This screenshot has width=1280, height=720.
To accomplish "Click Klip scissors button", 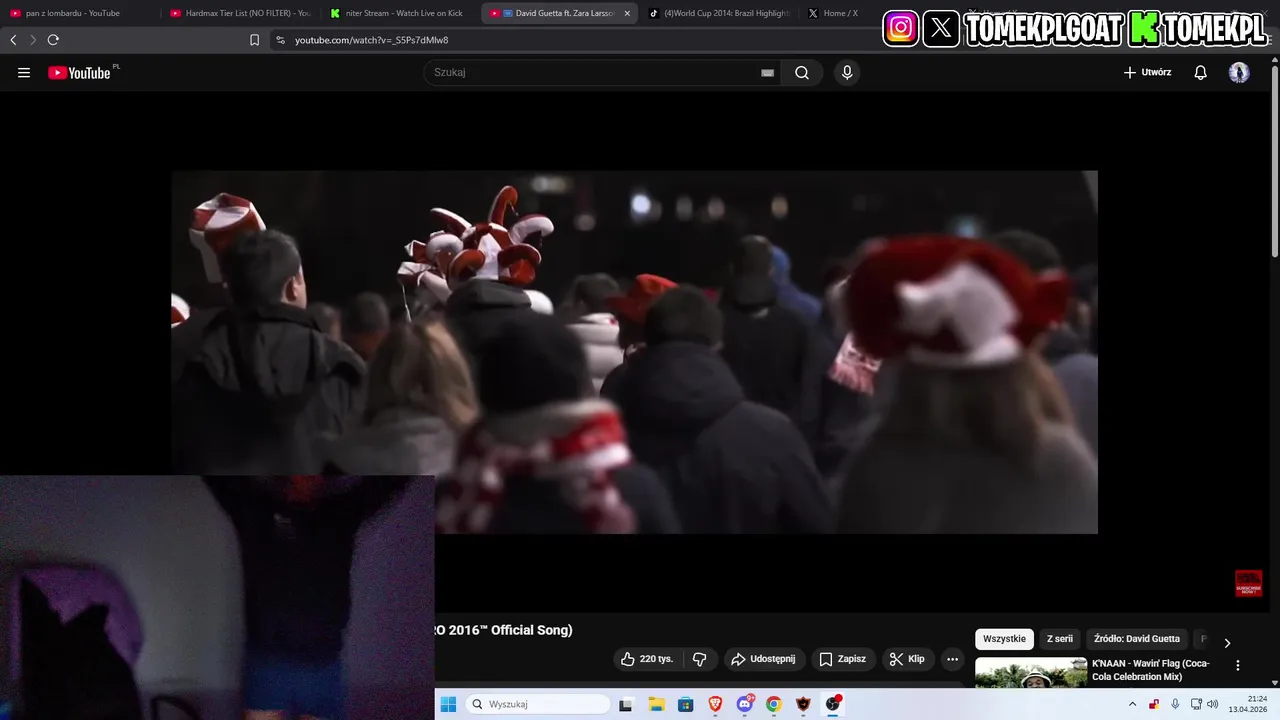I will 908,659.
